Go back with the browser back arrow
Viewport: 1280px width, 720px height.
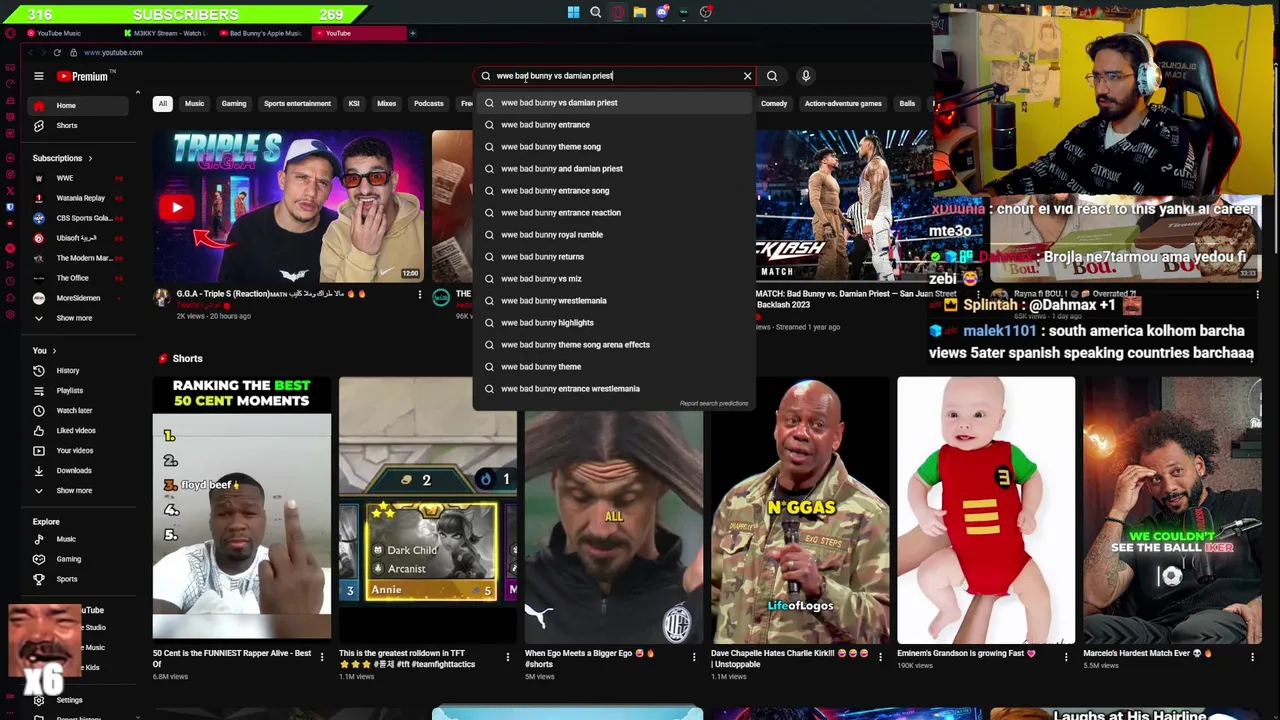coord(30,52)
